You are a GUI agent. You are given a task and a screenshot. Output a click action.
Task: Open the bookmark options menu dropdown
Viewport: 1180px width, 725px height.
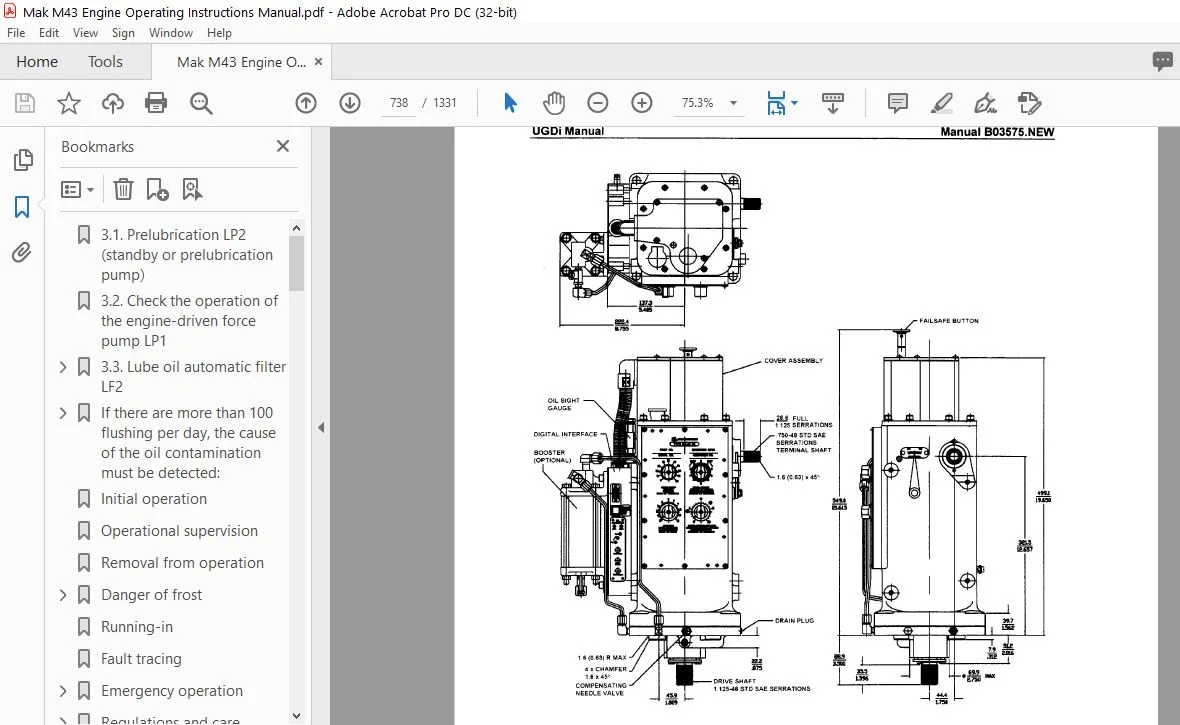(x=77, y=190)
